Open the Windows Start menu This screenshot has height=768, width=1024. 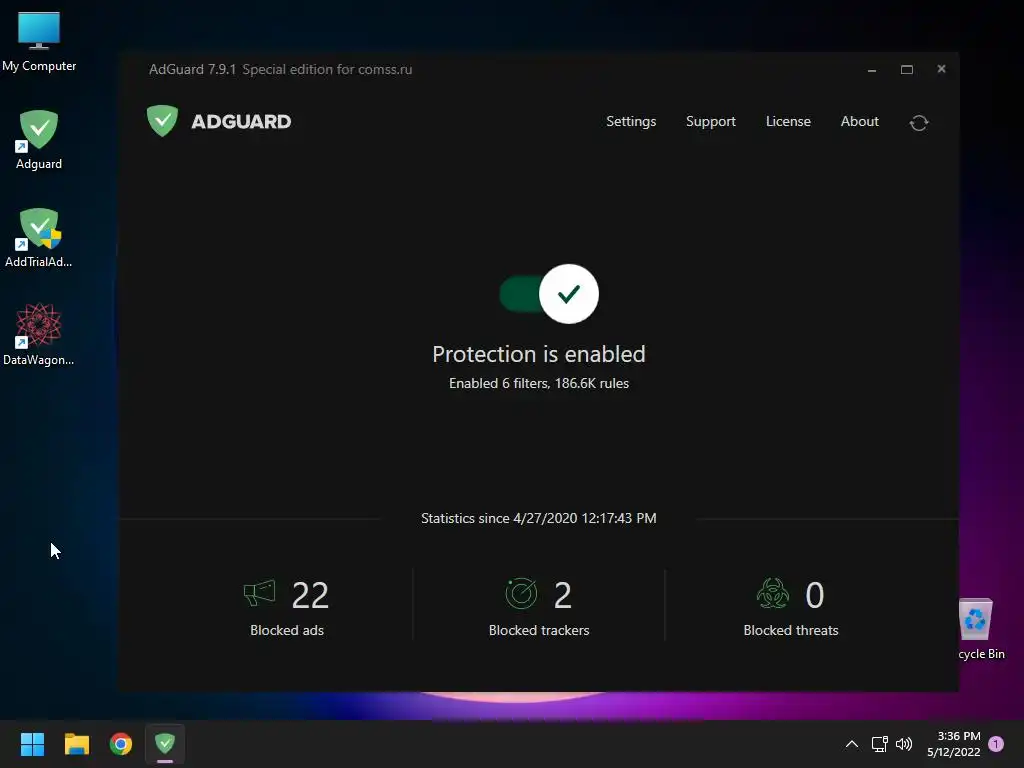click(32, 744)
